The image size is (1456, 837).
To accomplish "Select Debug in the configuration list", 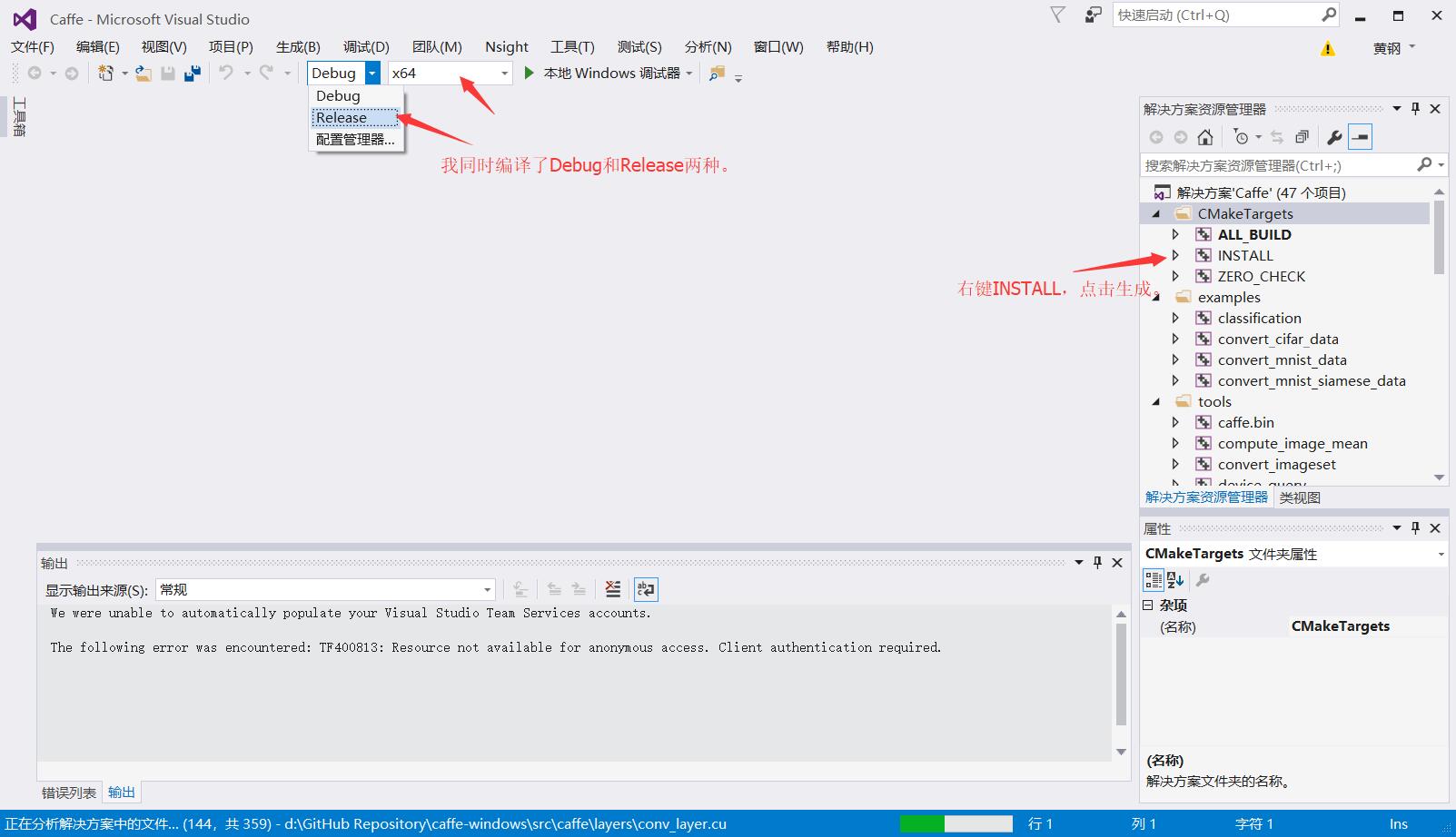I will tap(355, 95).
